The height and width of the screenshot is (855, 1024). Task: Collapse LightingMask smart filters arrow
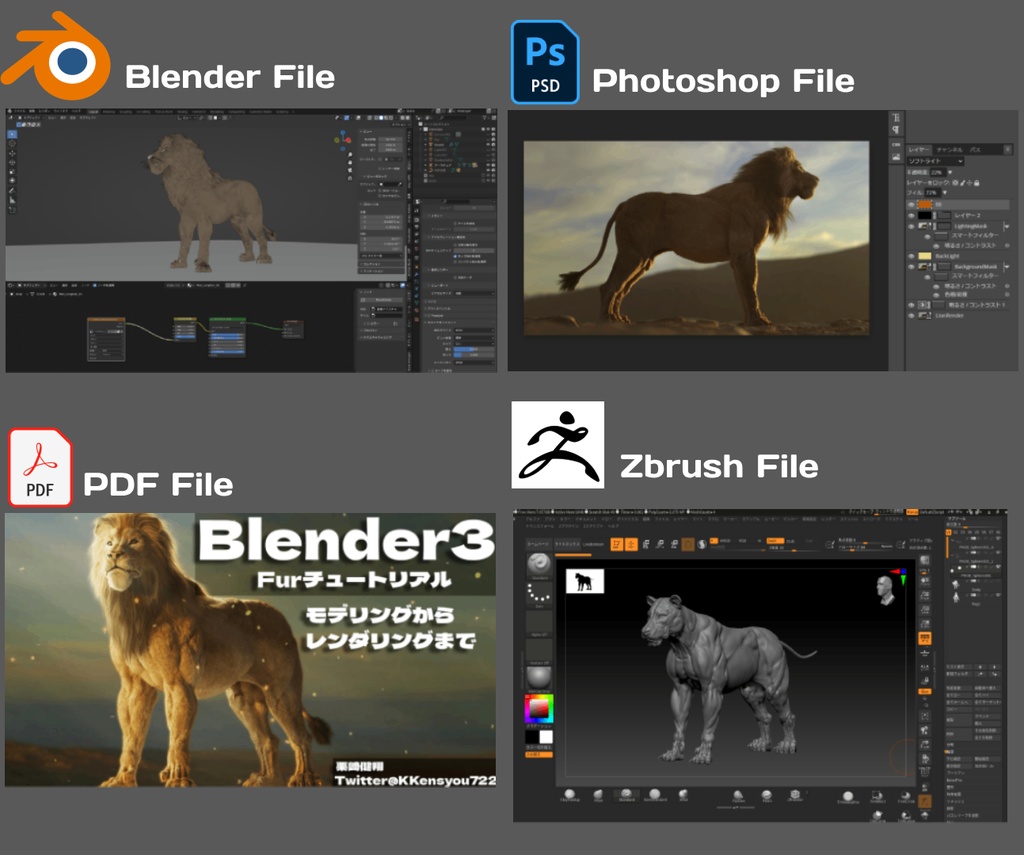click(1007, 226)
